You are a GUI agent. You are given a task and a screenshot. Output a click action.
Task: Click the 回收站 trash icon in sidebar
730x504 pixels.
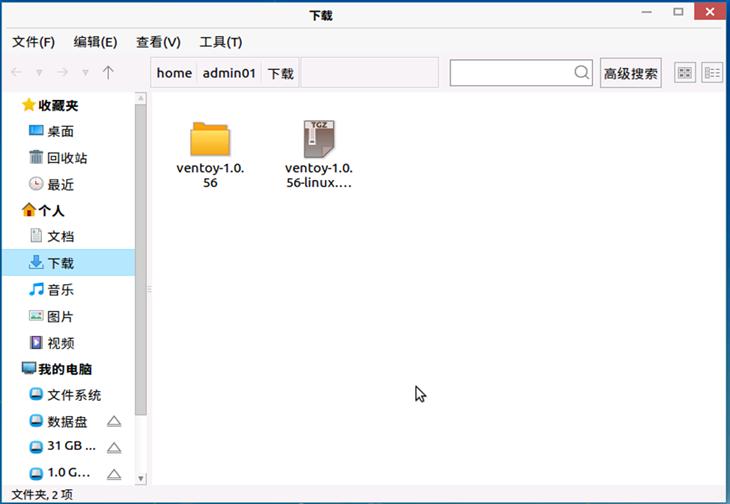[36, 157]
